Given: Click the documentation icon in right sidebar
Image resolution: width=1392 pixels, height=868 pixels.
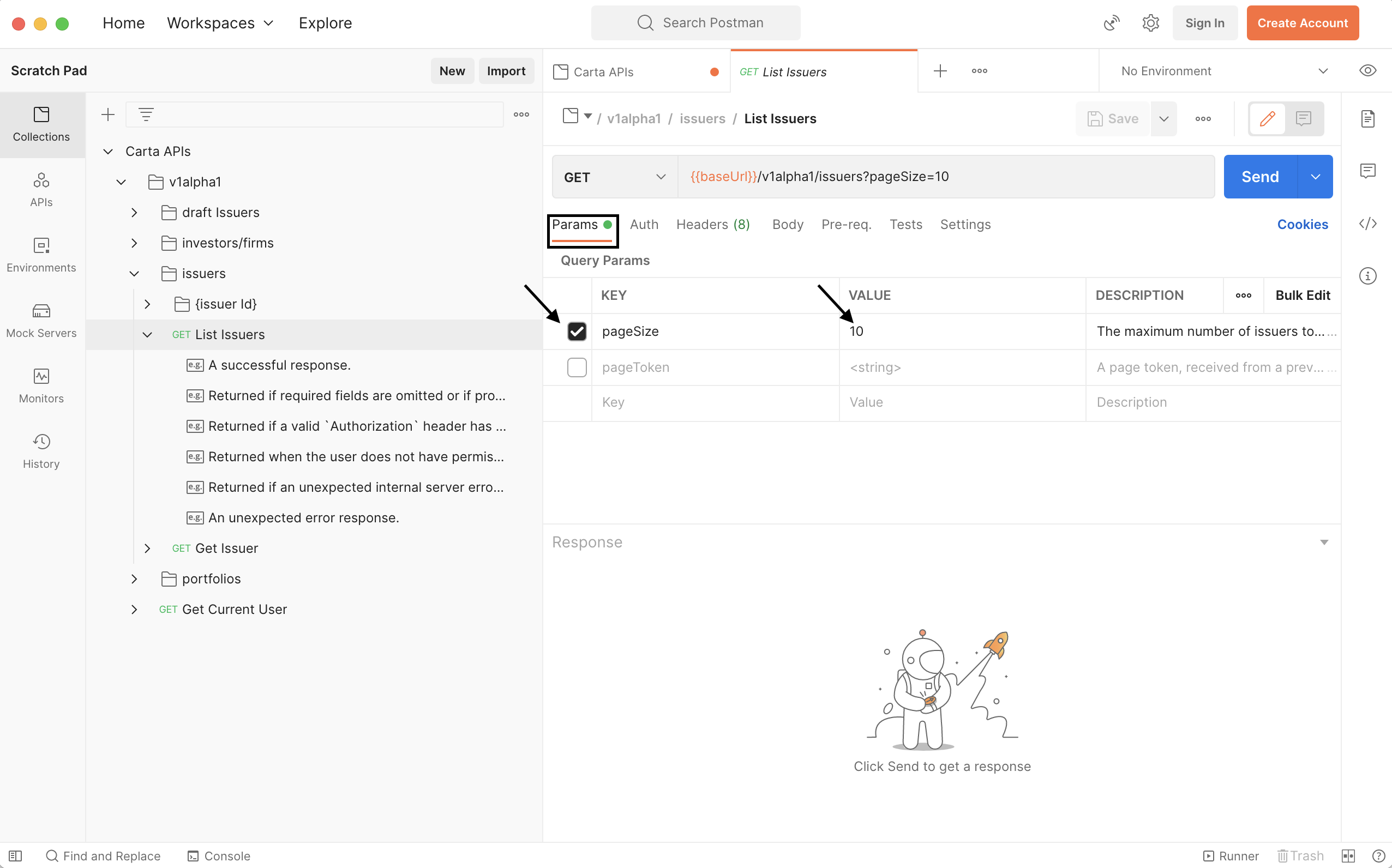Looking at the screenshot, I should pos(1367,119).
